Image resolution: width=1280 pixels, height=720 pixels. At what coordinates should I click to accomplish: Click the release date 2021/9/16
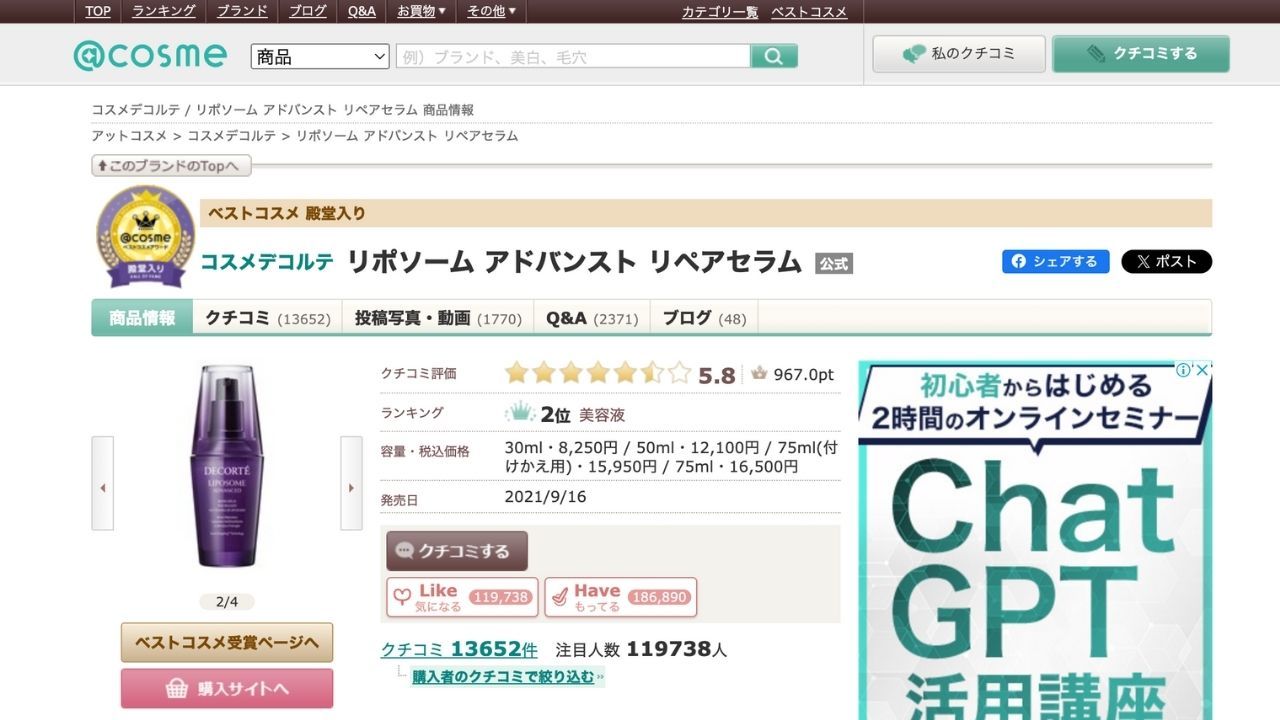545,497
